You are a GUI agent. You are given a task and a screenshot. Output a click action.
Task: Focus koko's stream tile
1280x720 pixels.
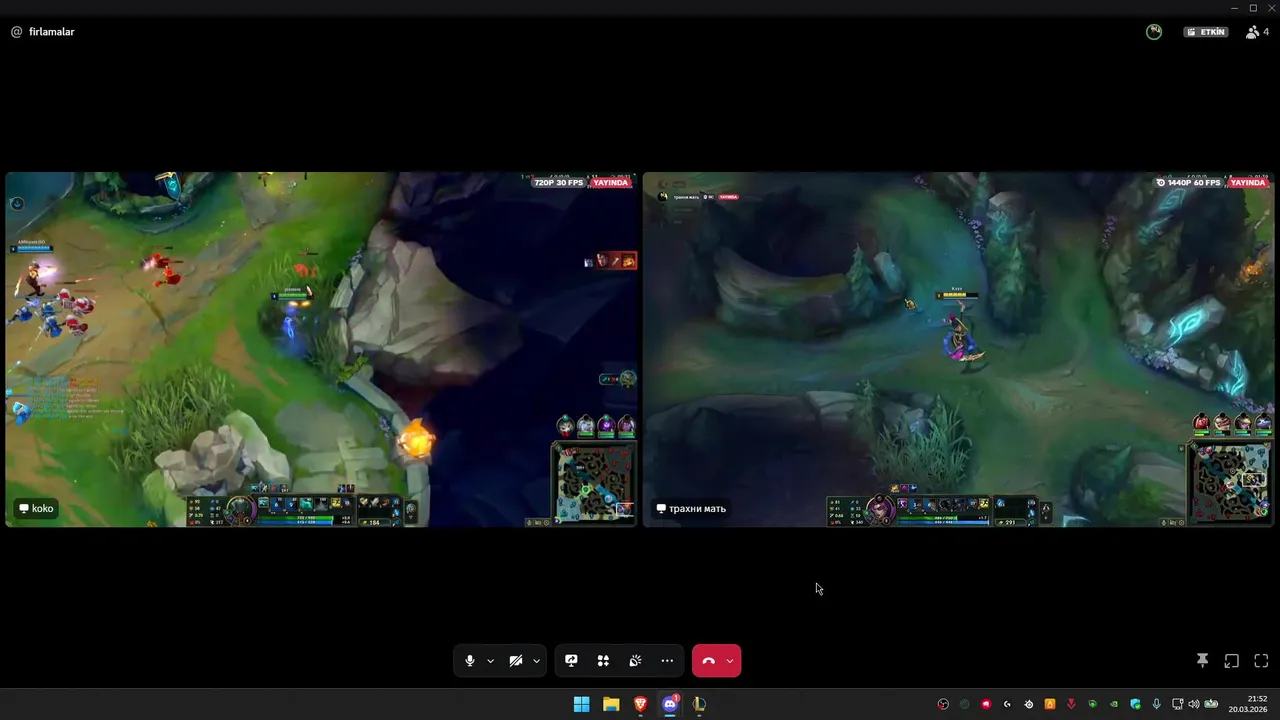click(x=322, y=349)
